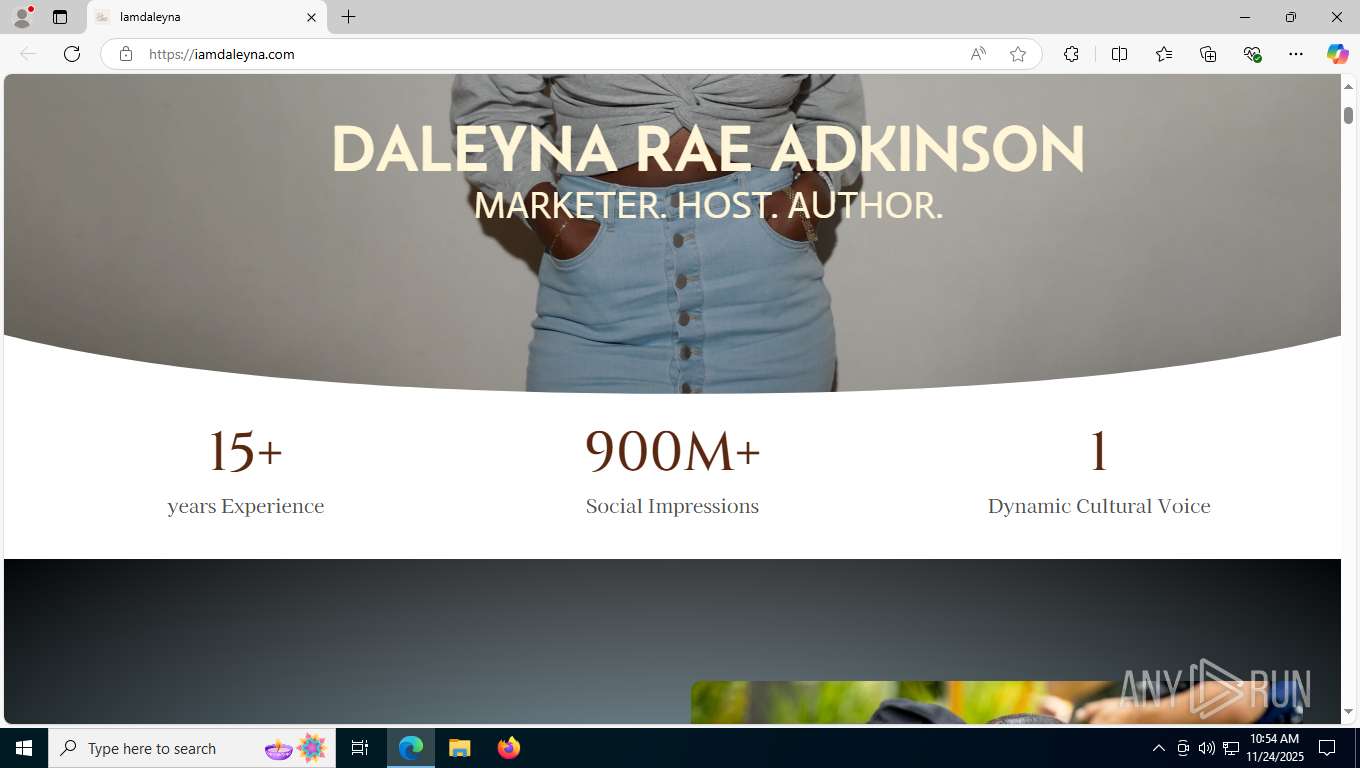This screenshot has width=1360, height=768.
Task: Click the Social Impressions label
Action: (x=673, y=507)
